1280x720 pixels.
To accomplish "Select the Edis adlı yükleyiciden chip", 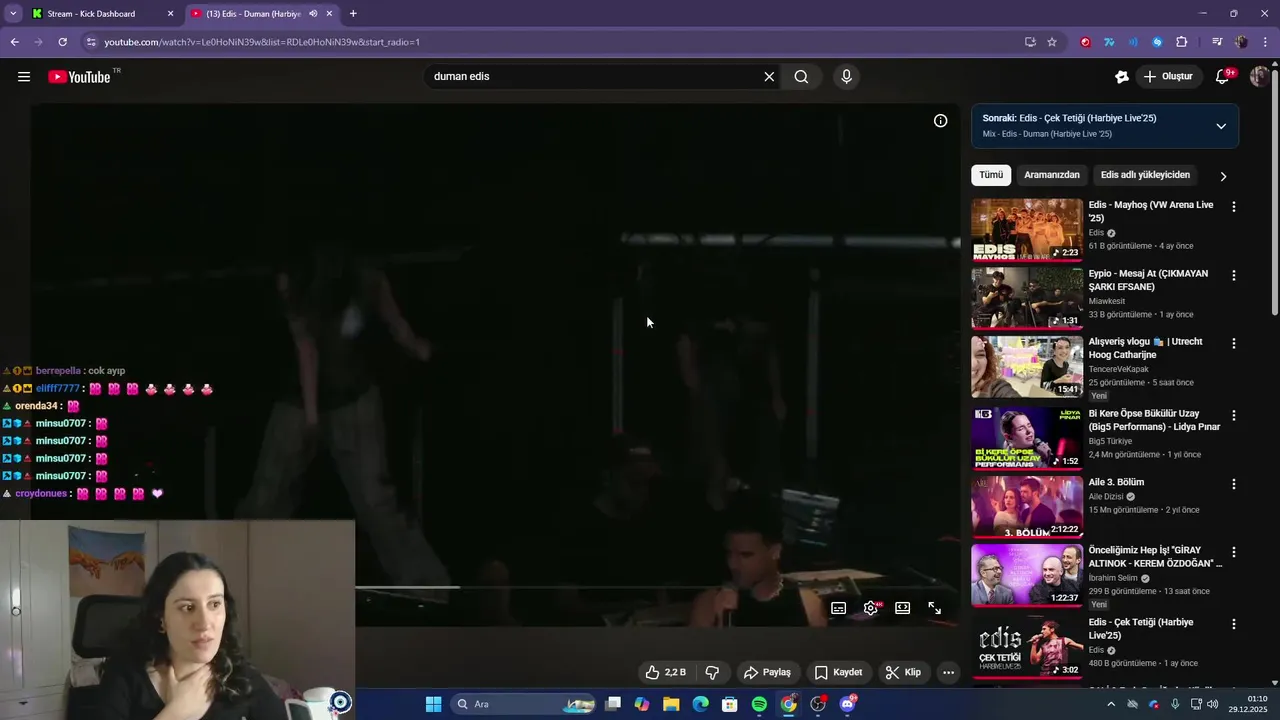I will [1145, 175].
